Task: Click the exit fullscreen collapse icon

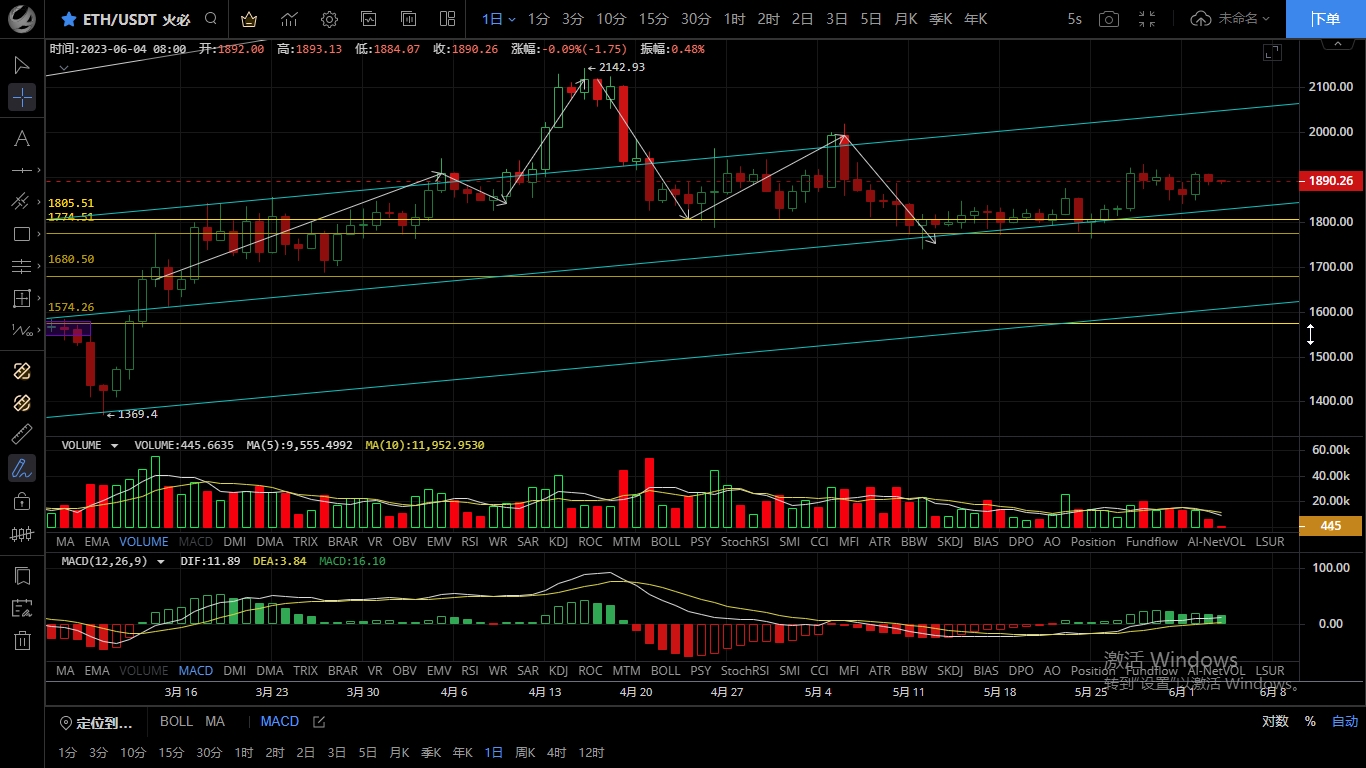Action: point(1147,19)
